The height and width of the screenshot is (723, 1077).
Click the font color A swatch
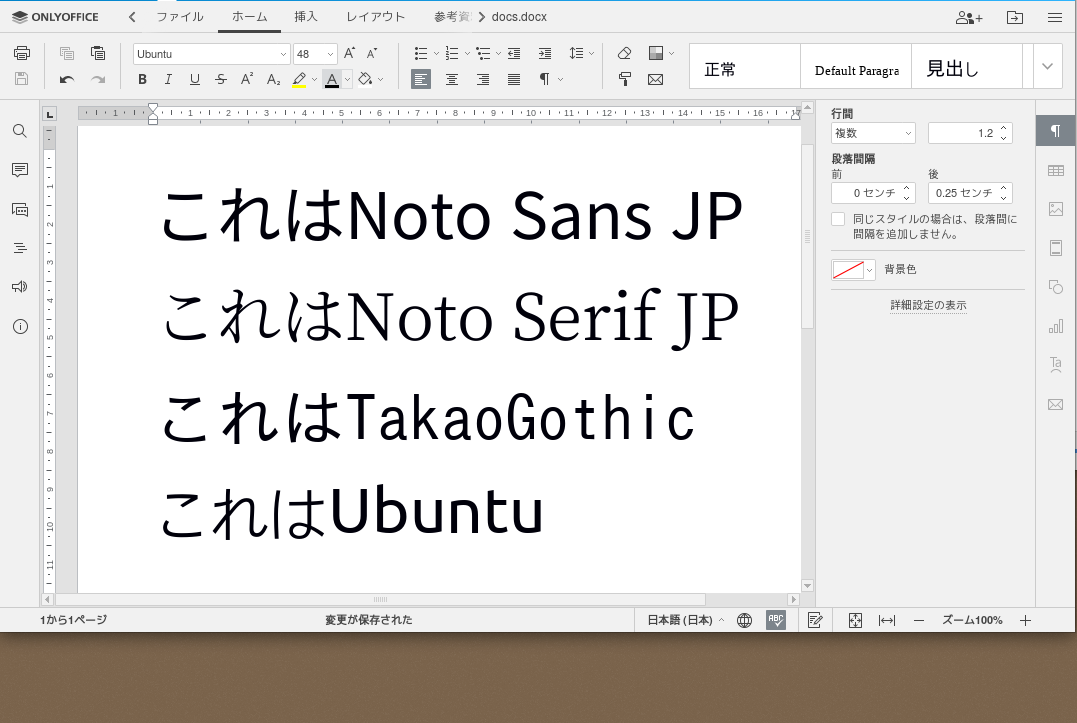point(332,79)
